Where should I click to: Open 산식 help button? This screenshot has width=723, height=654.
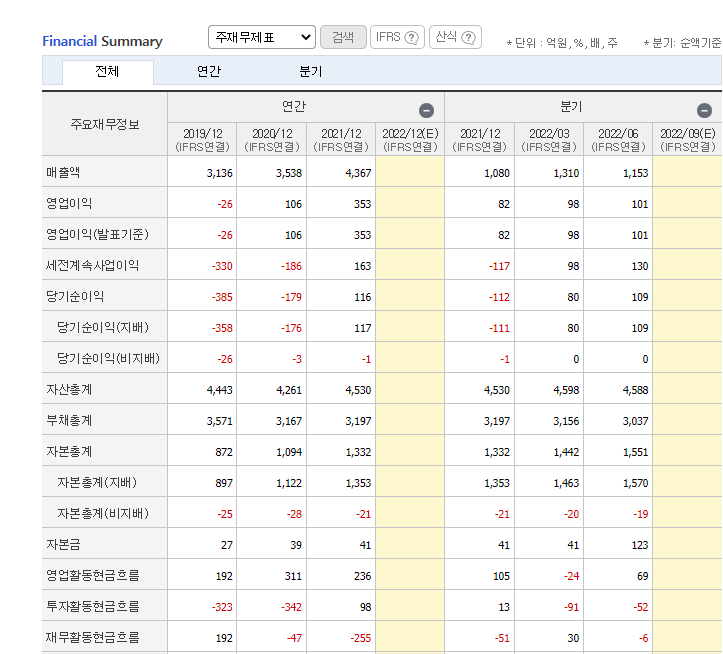[x=455, y=37]
